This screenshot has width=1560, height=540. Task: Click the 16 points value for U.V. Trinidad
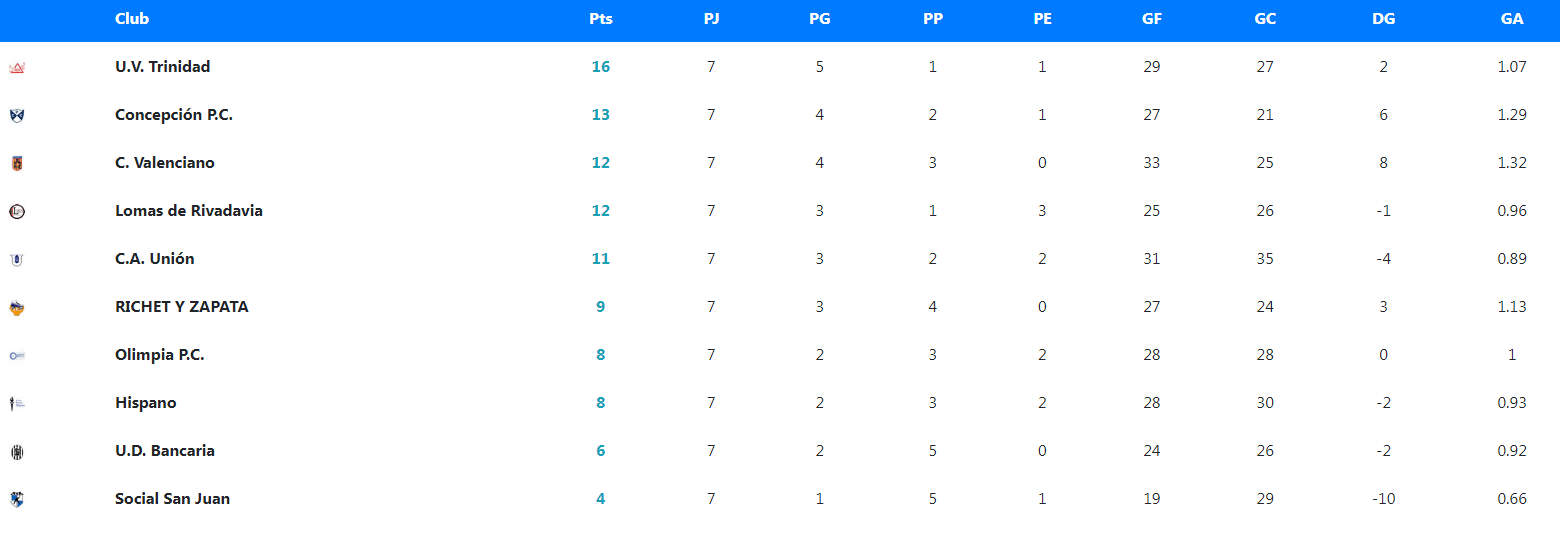[x=601, y=67]
